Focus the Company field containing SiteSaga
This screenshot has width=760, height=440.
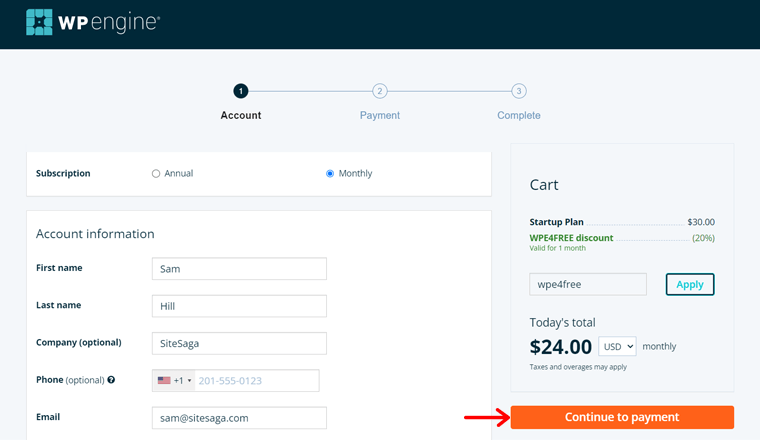pyautogui.click(x=239, y=343)
